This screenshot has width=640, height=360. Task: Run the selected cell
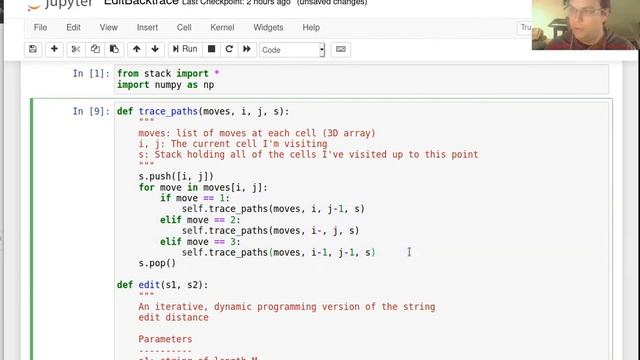[185, 49]
